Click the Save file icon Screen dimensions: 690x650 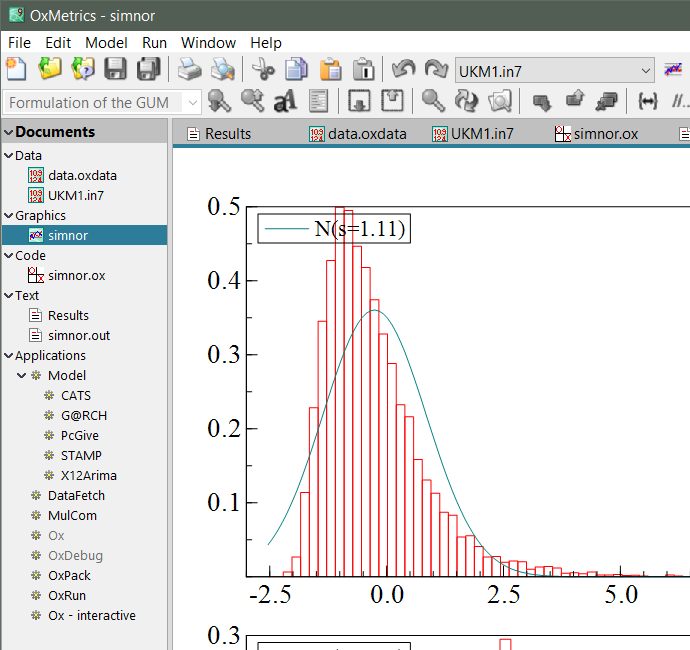[116, 69]
